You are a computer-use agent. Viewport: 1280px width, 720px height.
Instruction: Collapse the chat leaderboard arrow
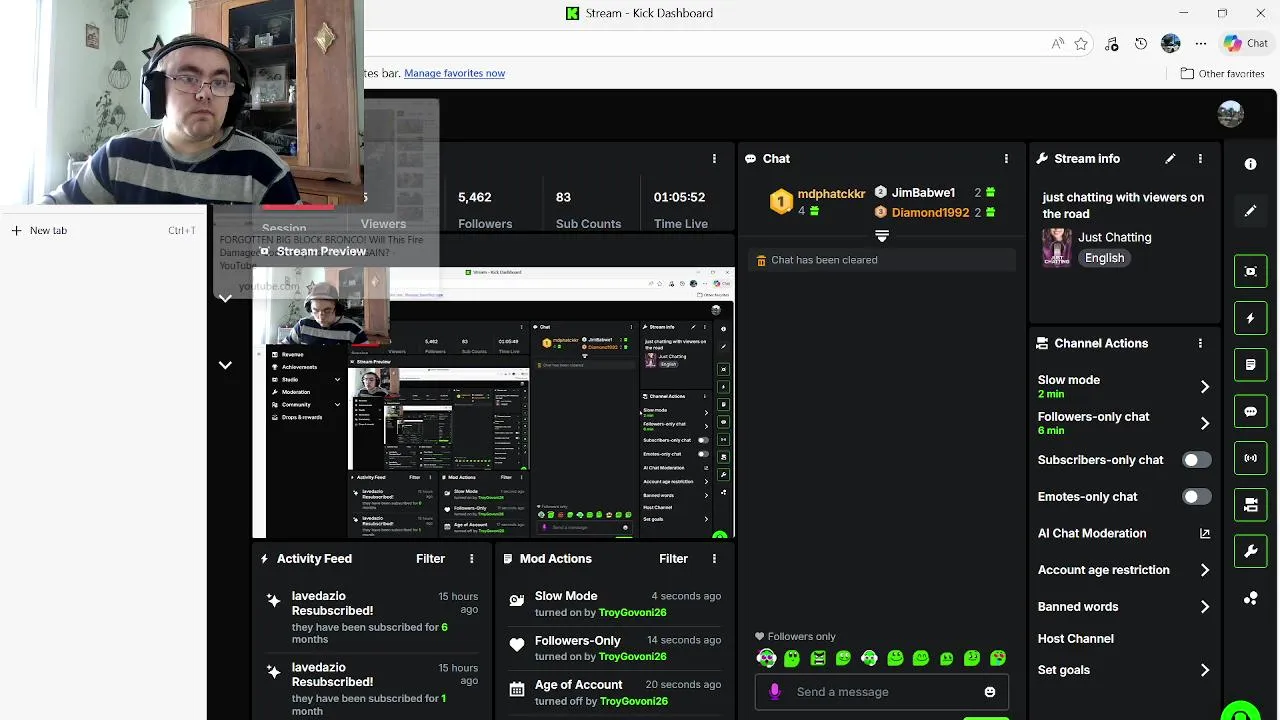pos(882,236)
